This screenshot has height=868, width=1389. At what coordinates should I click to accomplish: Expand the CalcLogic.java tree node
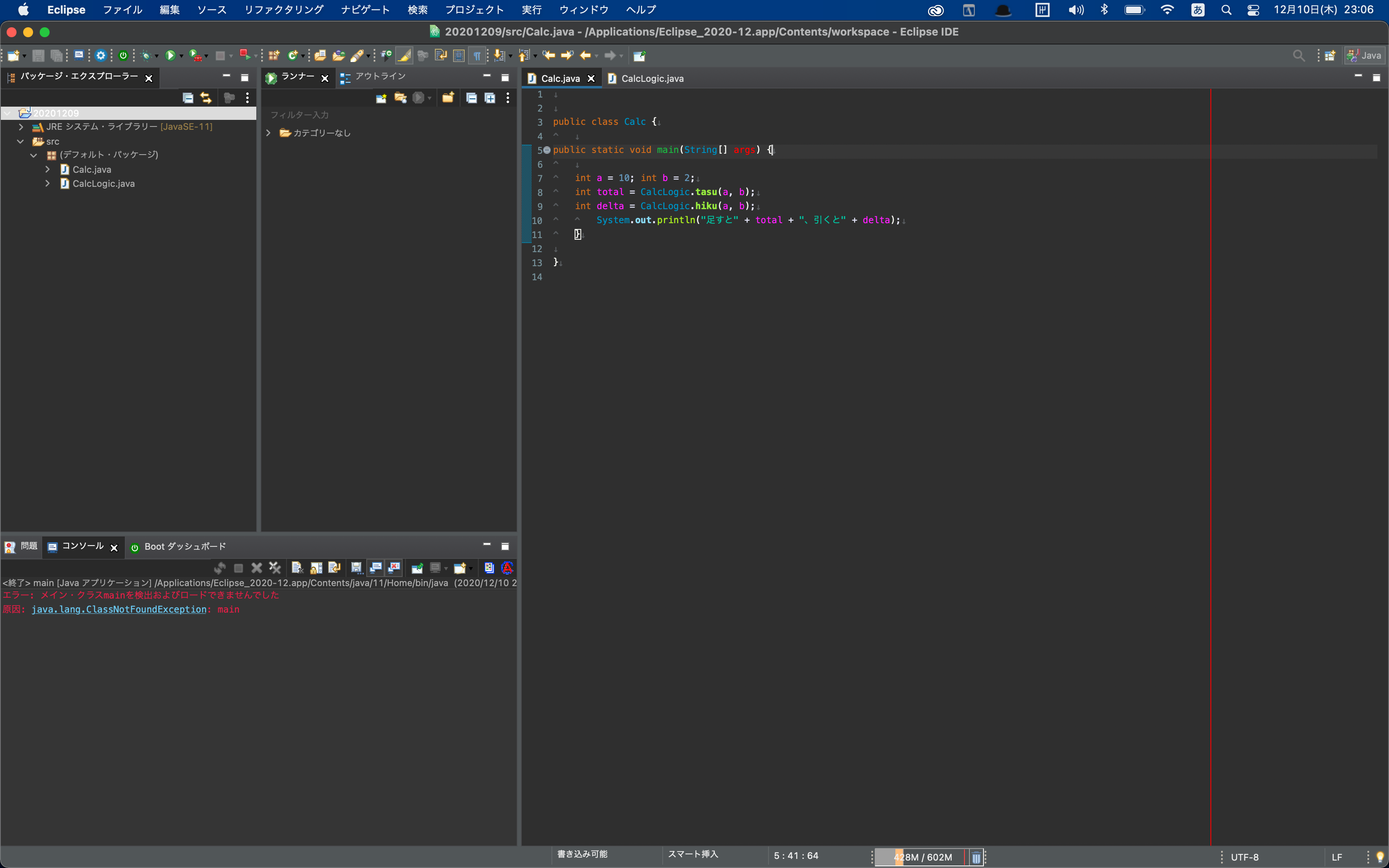(x=48, y=184)
